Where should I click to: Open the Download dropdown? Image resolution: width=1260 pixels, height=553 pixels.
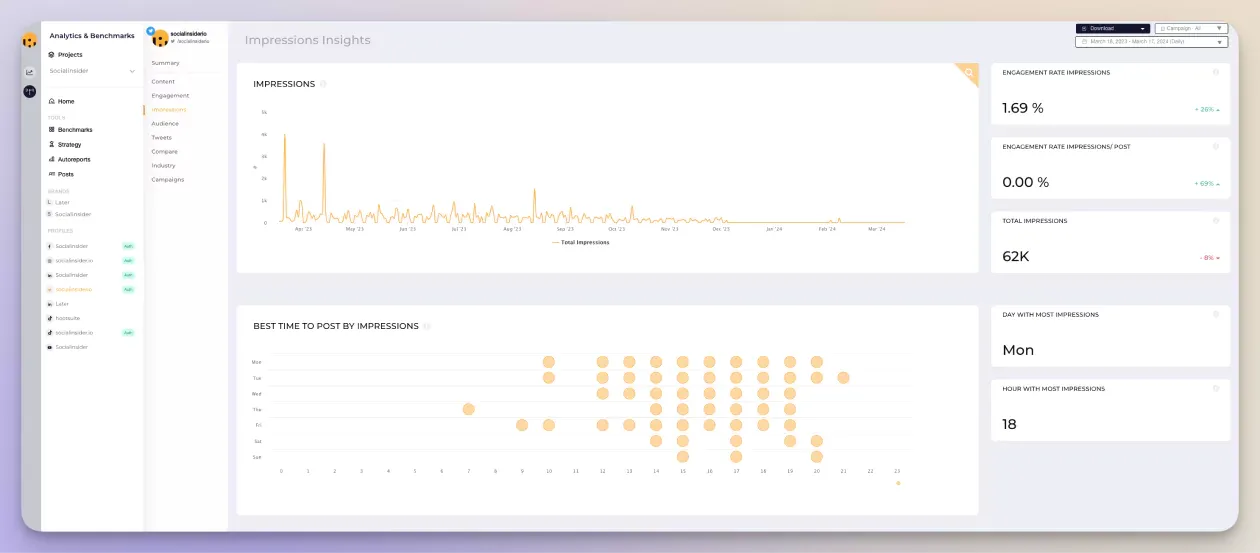[x=1113, y=29]
